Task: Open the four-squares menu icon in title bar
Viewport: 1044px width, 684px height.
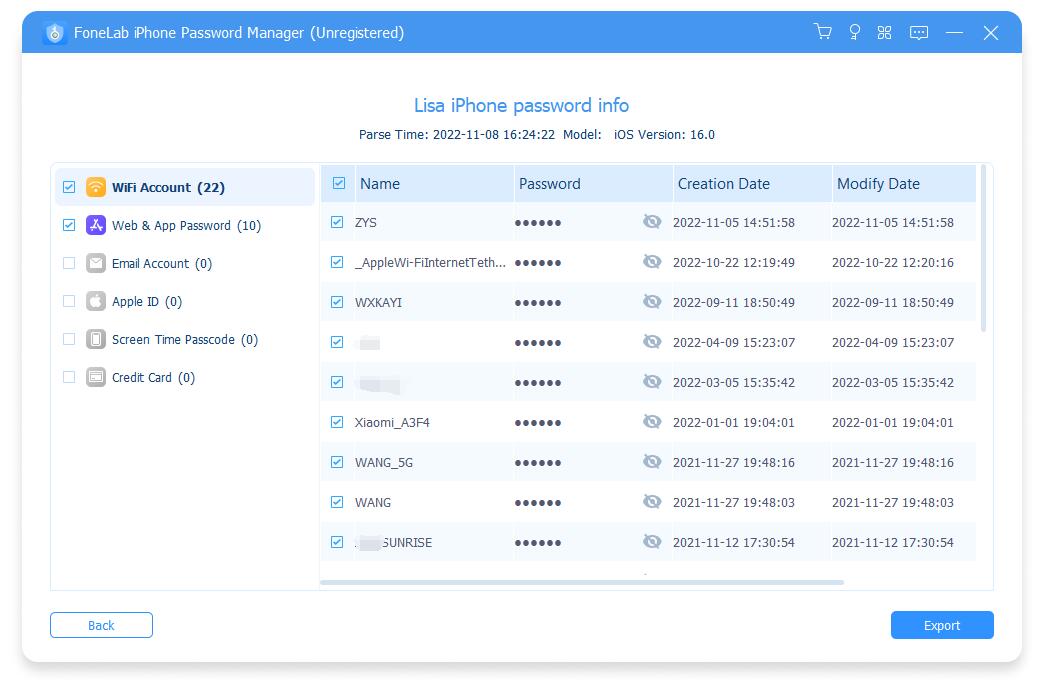Action: [884, 32]
